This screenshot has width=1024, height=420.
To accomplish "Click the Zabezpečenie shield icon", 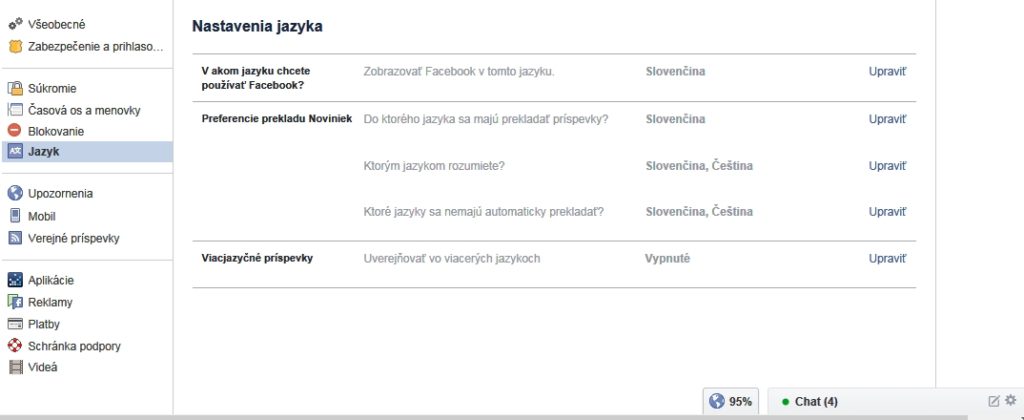I will coord(15,46).
